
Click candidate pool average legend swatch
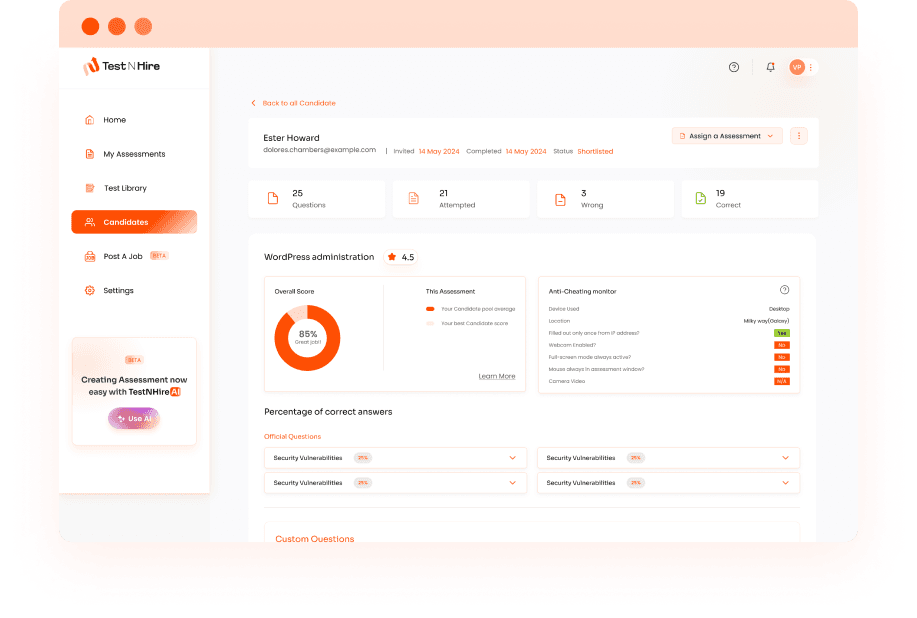pyautogui.click(x=430, y=309)
